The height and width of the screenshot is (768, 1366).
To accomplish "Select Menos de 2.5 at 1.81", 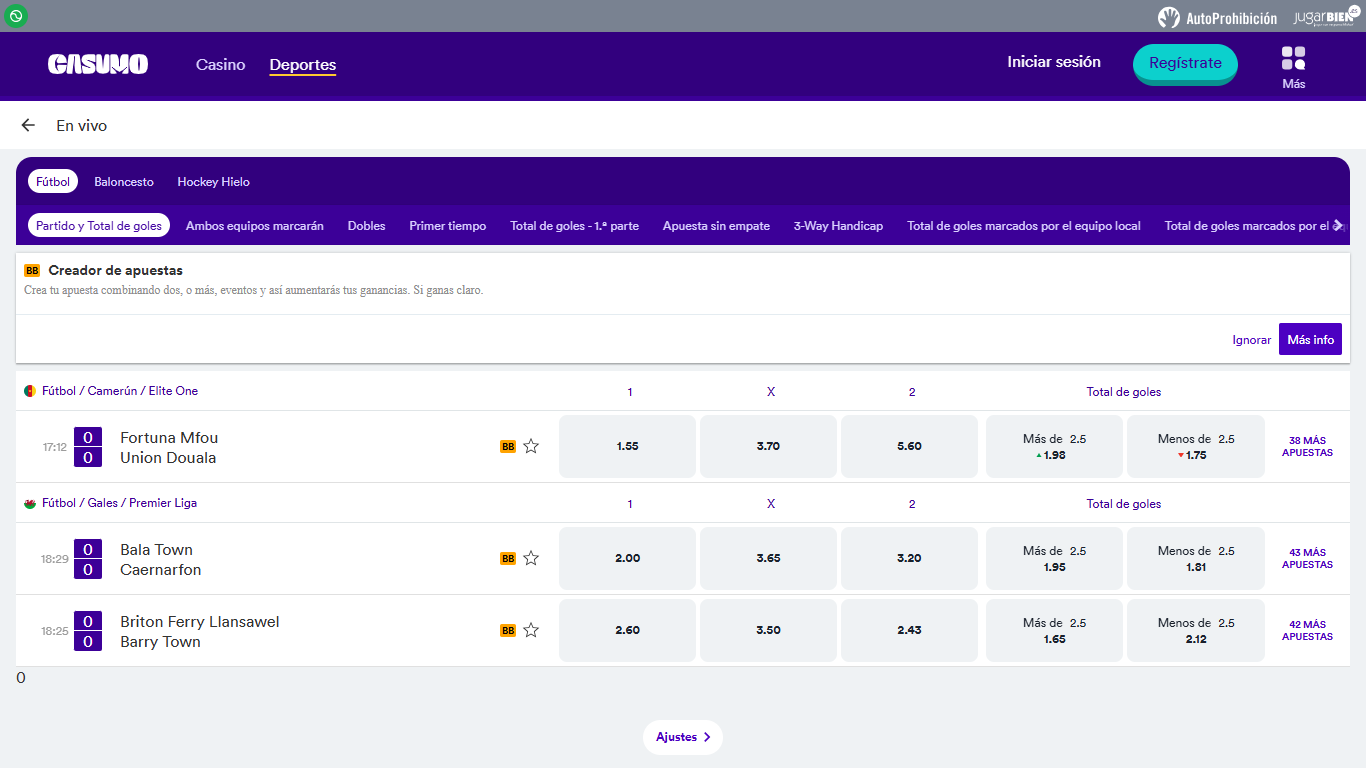I will click(1196, 558).
